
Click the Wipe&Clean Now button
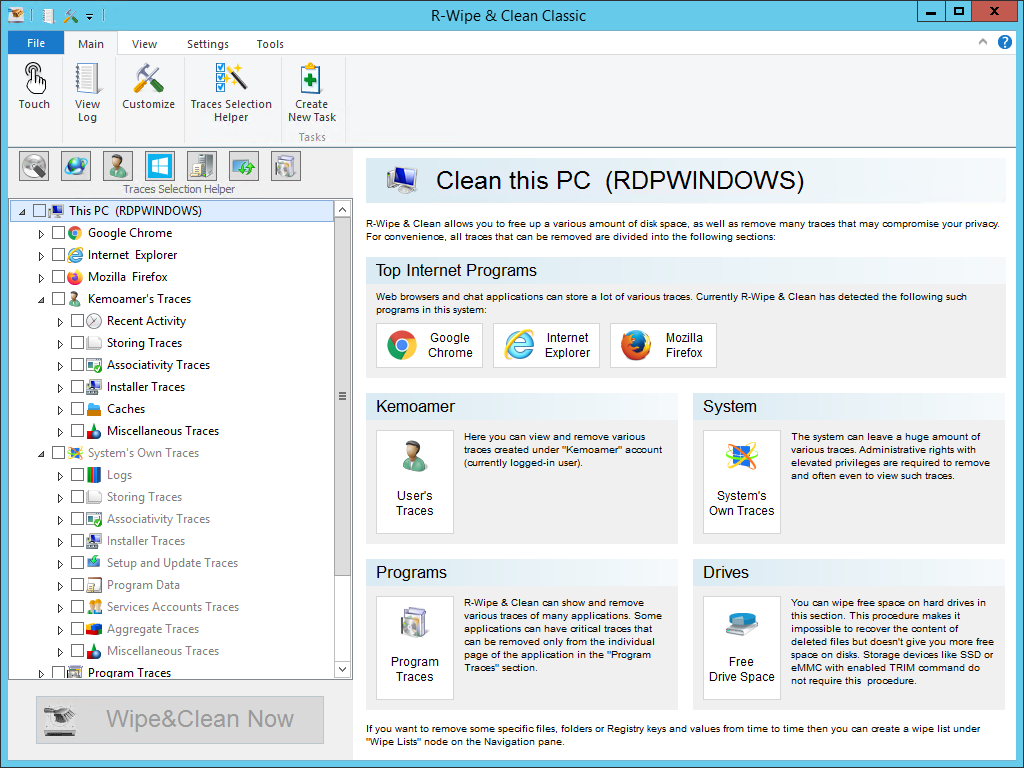(x=180, y=719)
